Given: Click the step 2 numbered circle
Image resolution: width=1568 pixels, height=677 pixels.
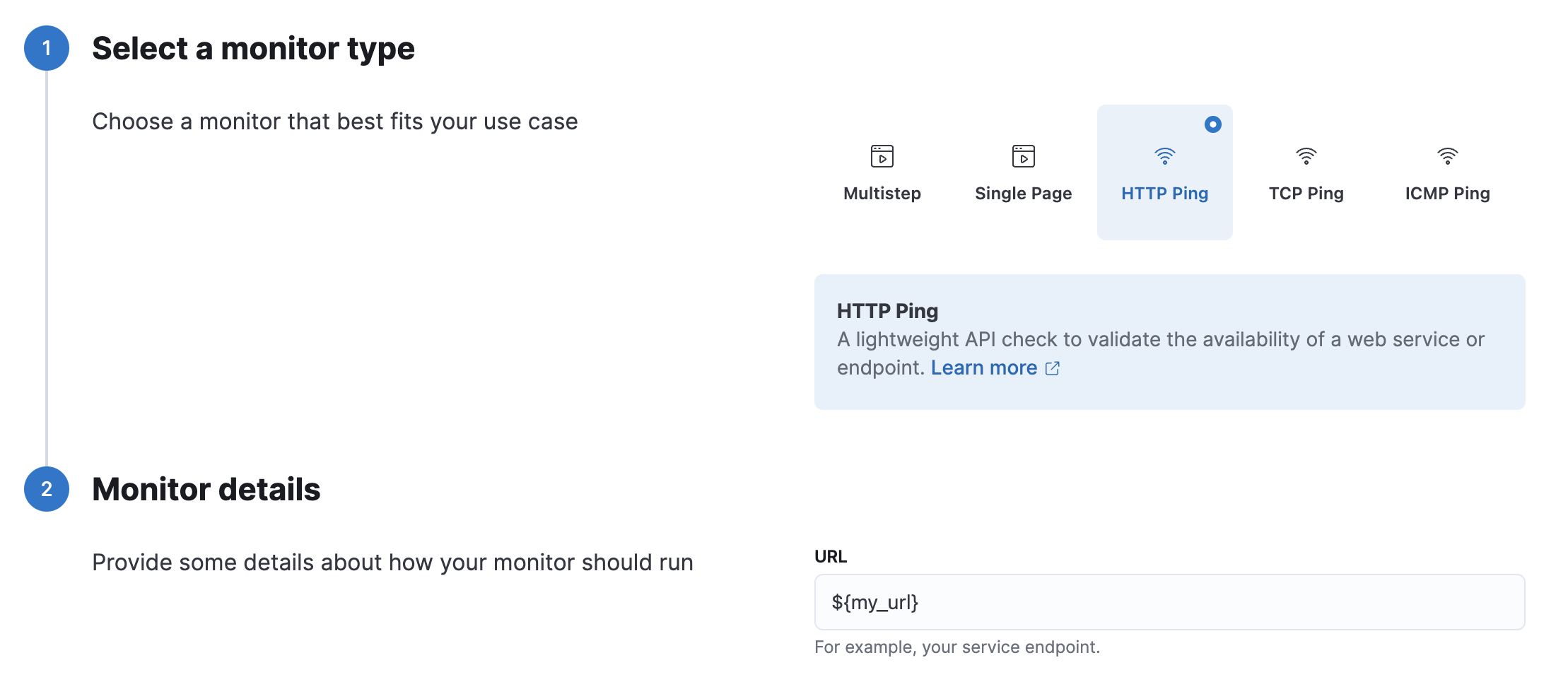Looking at the screenshot, I should pyautogui.click(x=45, y=490).
